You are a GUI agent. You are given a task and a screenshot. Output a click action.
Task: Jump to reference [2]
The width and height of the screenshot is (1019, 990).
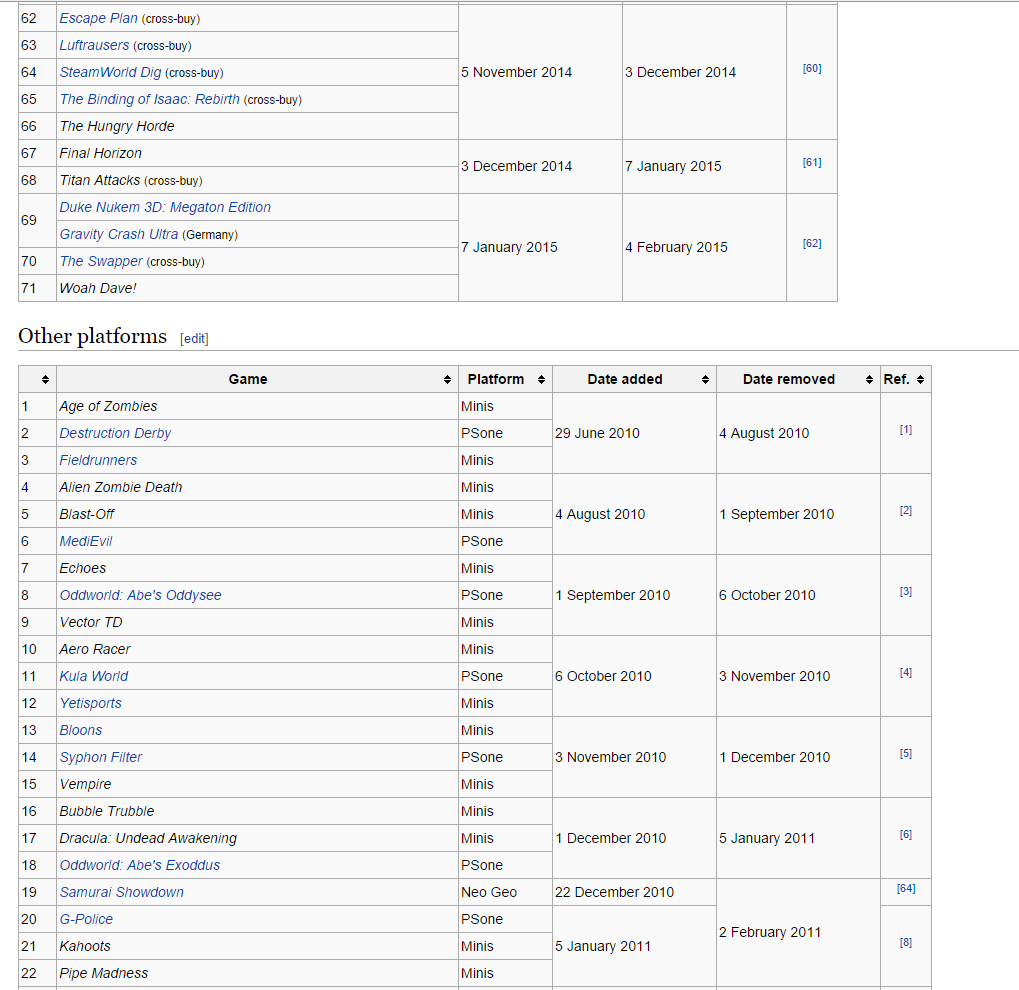pos(906,511)
